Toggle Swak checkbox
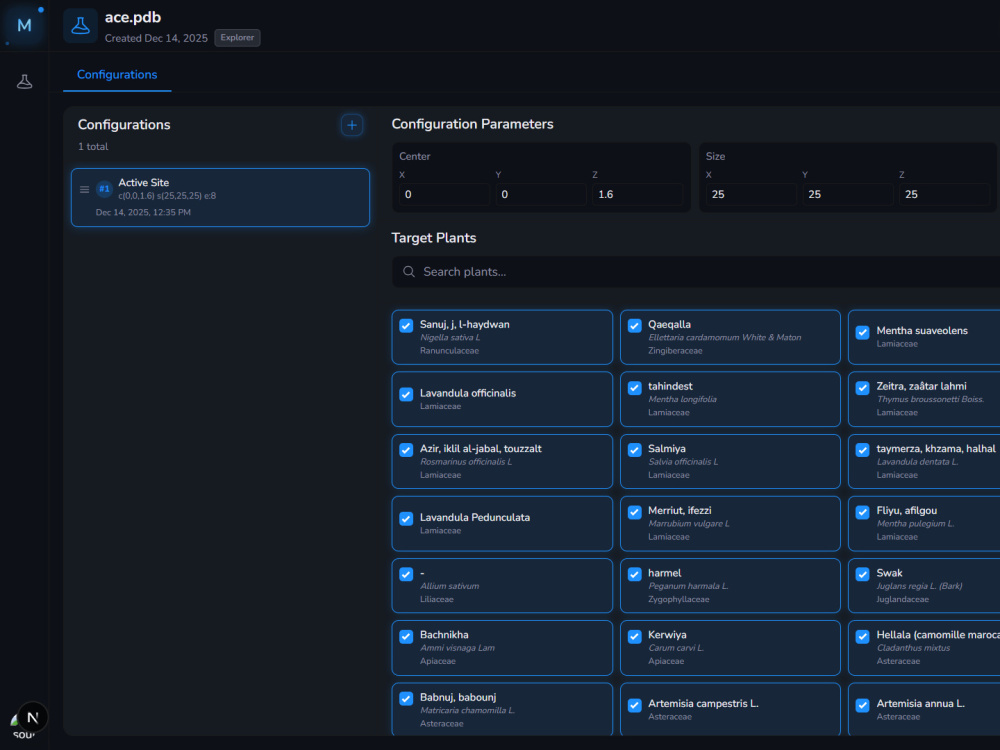Screen dimensions: 1000x750 click(x=862, y=575)
